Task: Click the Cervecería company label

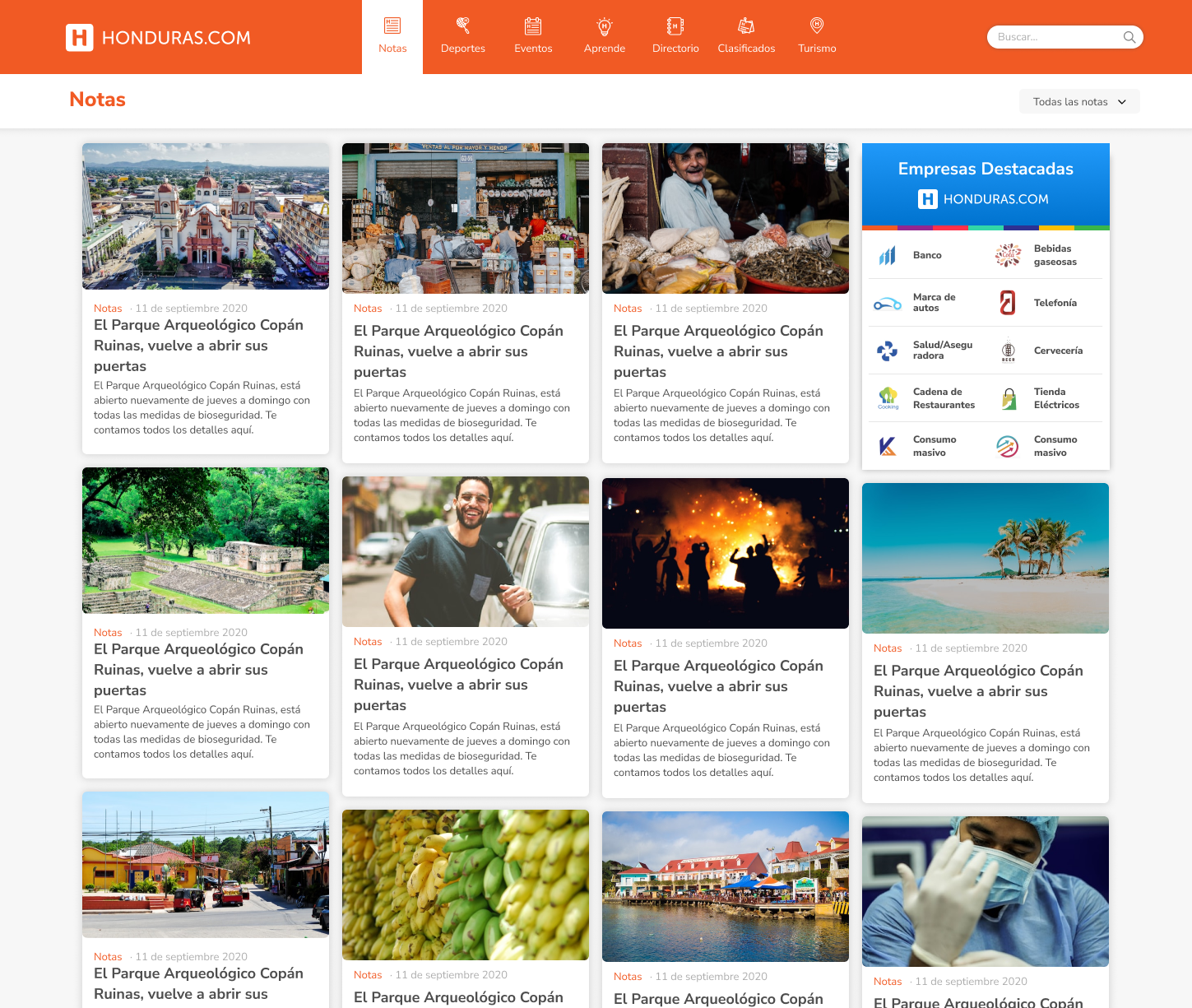Action: (x=1058, y=351)
